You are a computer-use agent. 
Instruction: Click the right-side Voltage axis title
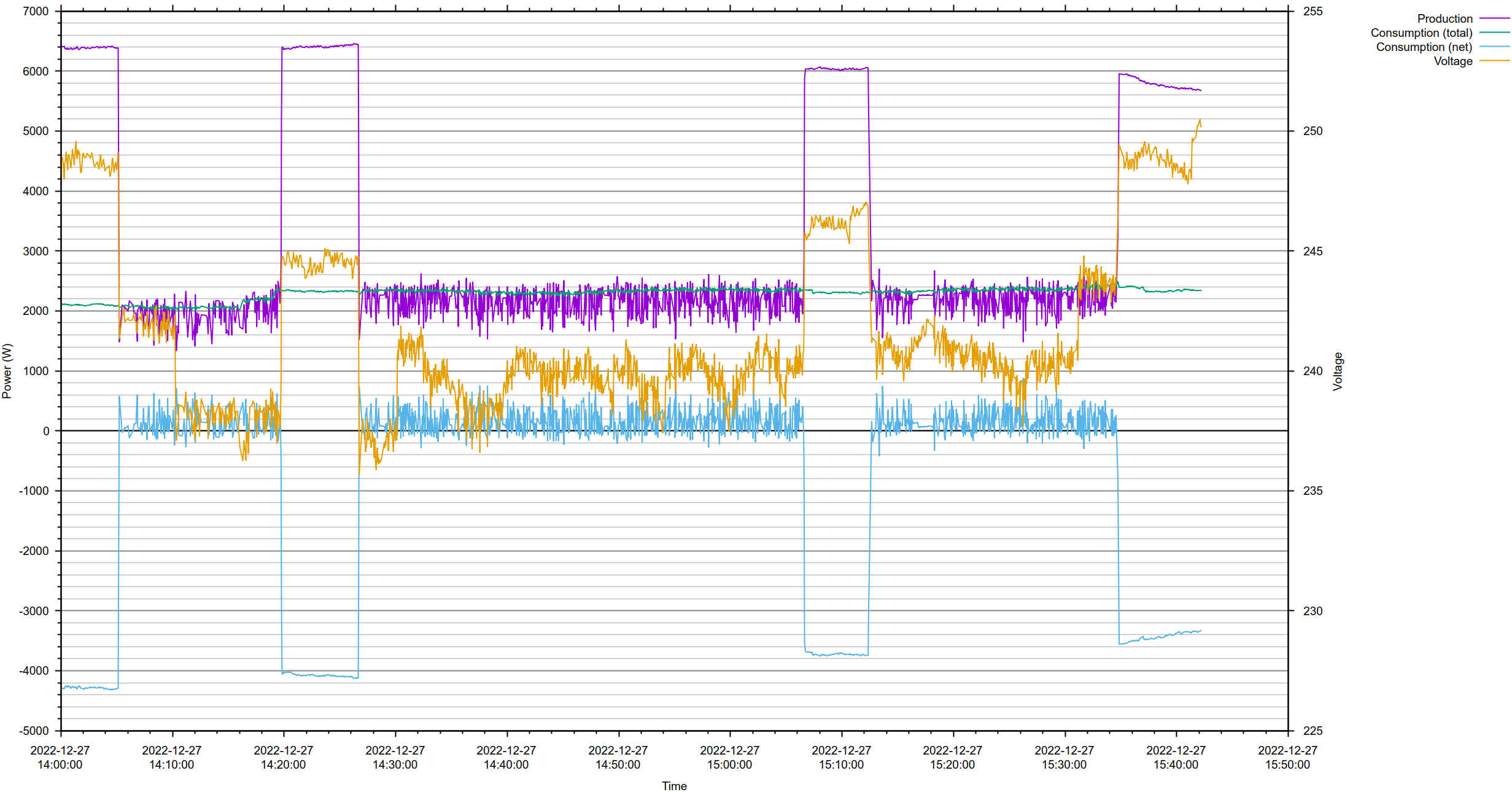click(1338, 371)
